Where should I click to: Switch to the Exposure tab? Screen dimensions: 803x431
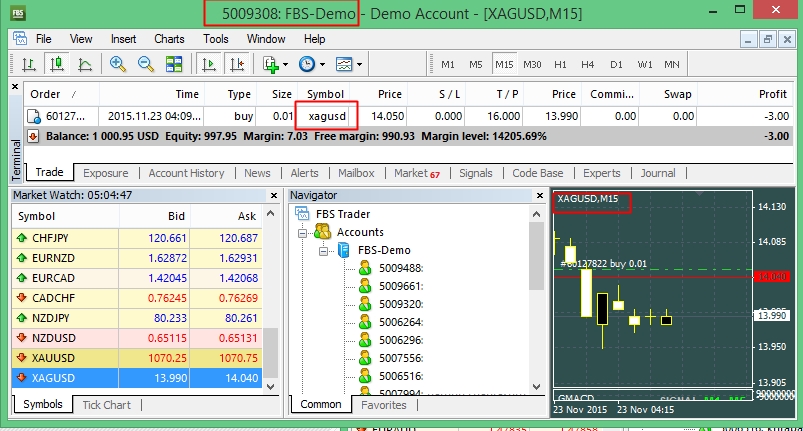105,173
